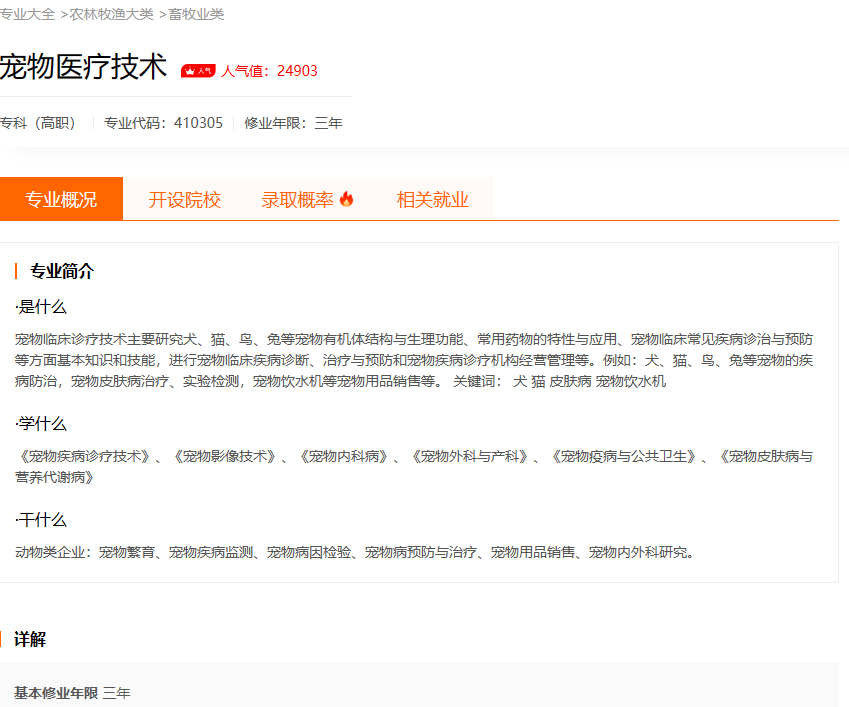Viewport: 849px width, 707px height.
Task: Click the 宠物医疗技术 page title
Action: point(83,67)
